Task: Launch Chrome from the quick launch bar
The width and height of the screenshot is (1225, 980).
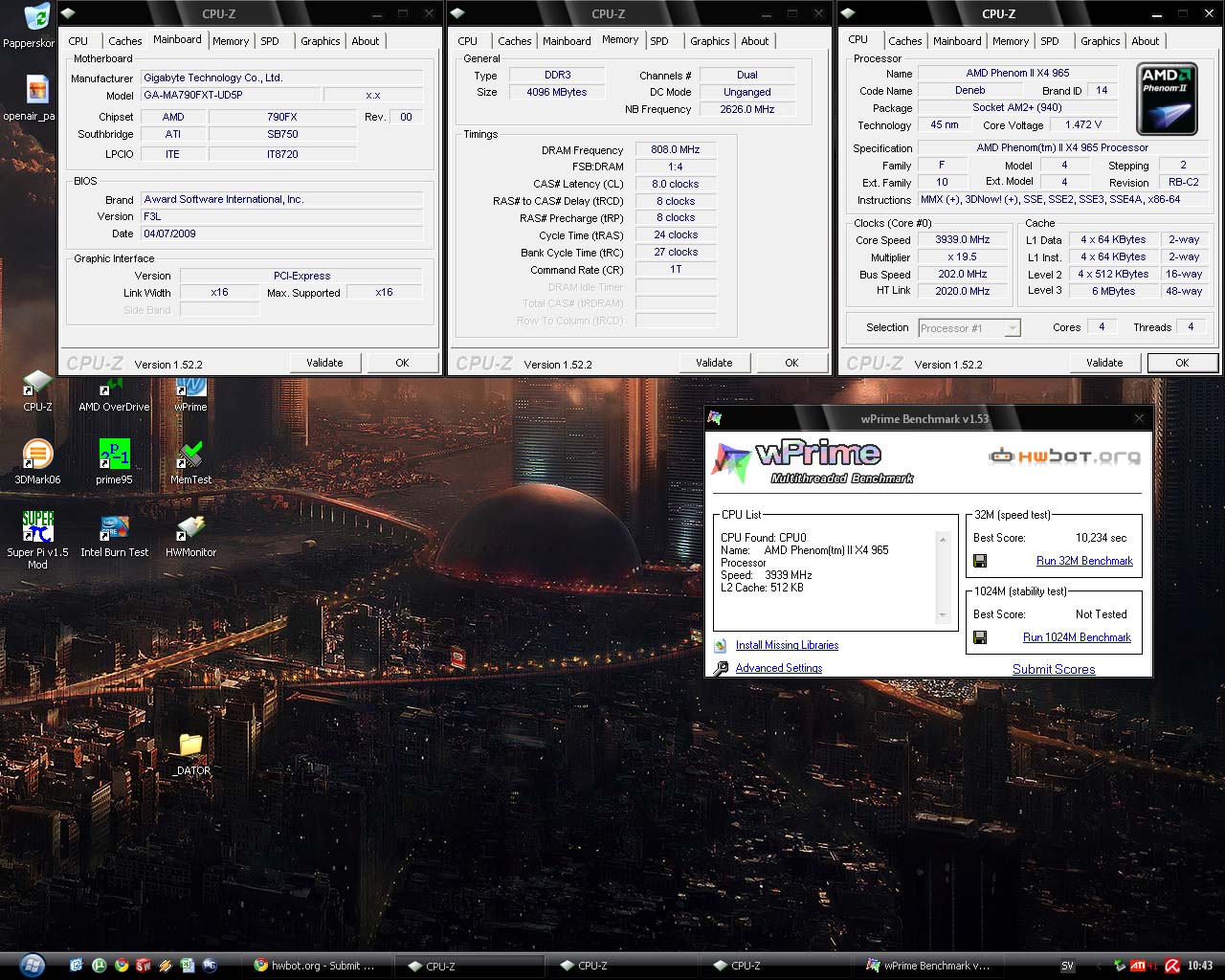Action: pos(121,966)
